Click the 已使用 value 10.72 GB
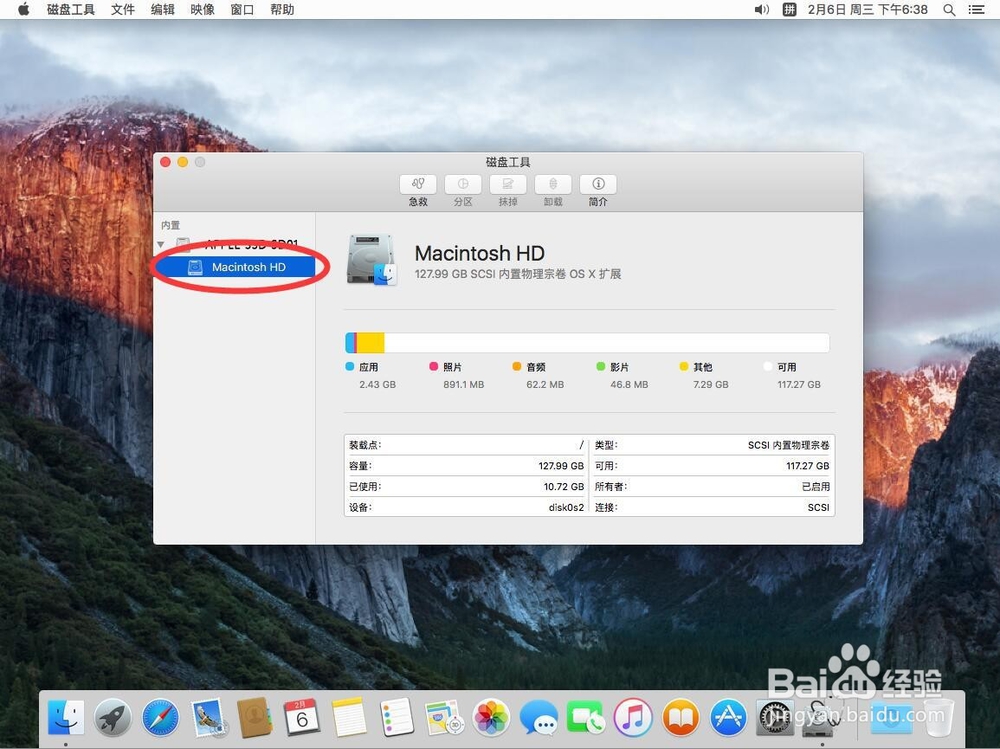This screenshot has width=1000, height=749. tap(563, 486)
